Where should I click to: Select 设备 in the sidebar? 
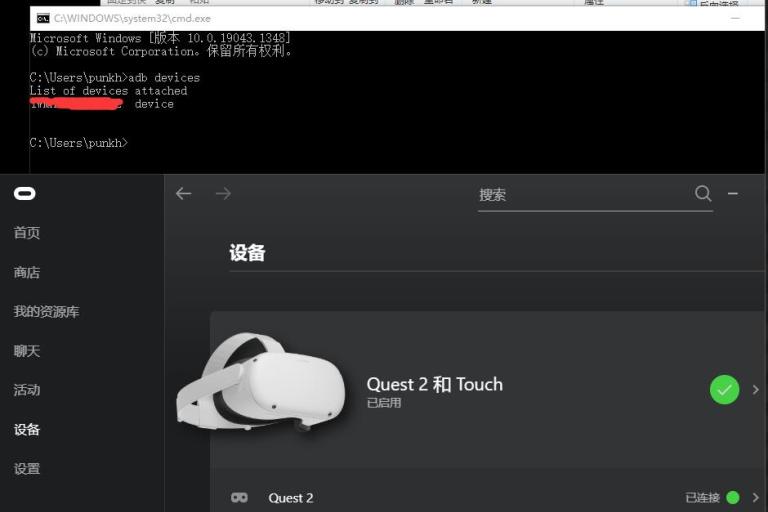click(27, 430)
